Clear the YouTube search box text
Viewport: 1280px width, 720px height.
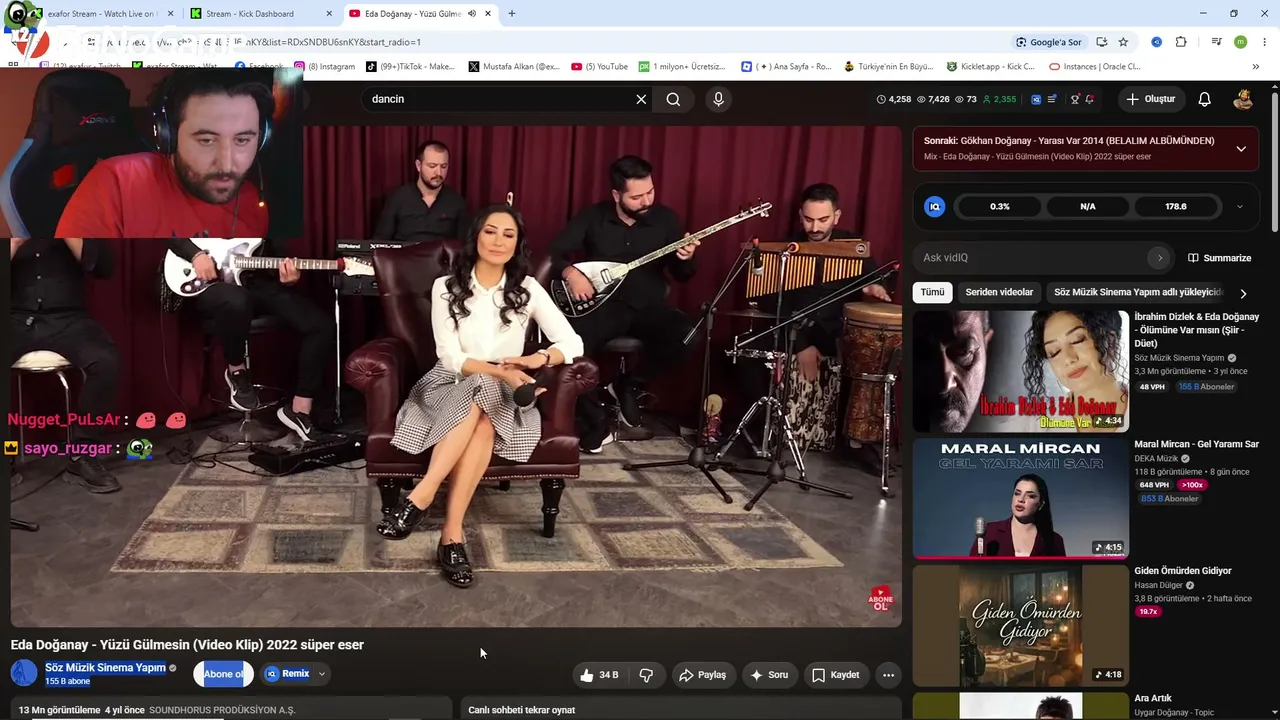(x=641, y=99)
